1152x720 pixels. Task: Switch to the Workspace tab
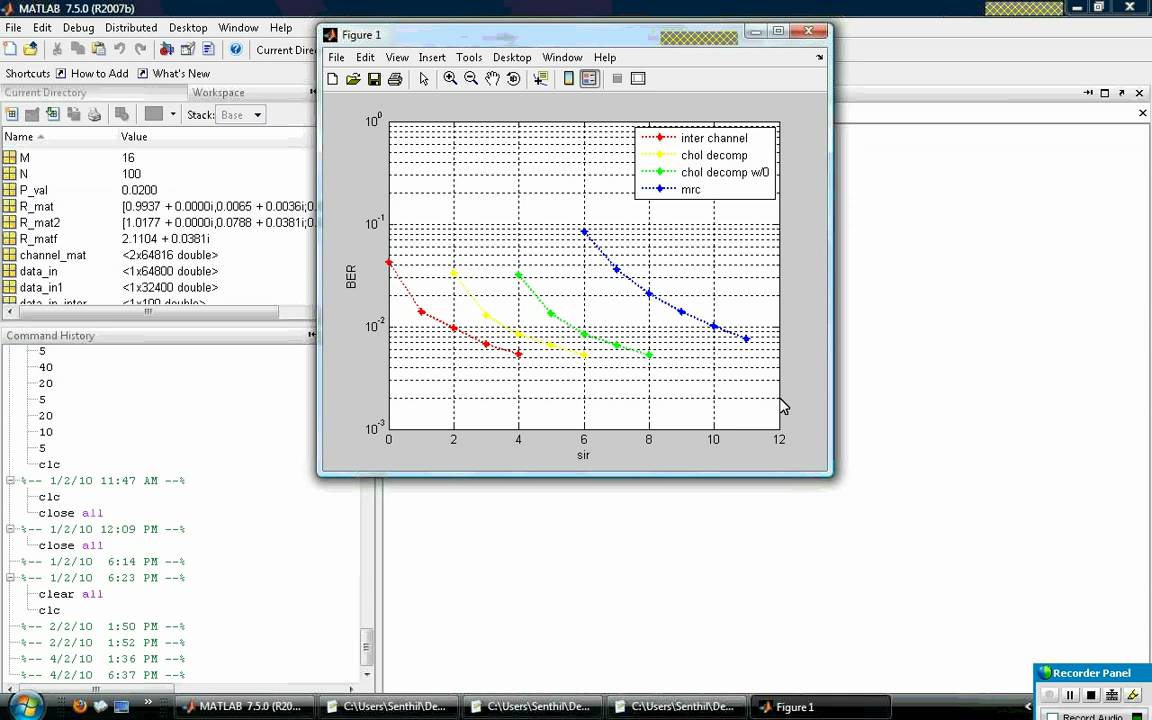[218, 93]
